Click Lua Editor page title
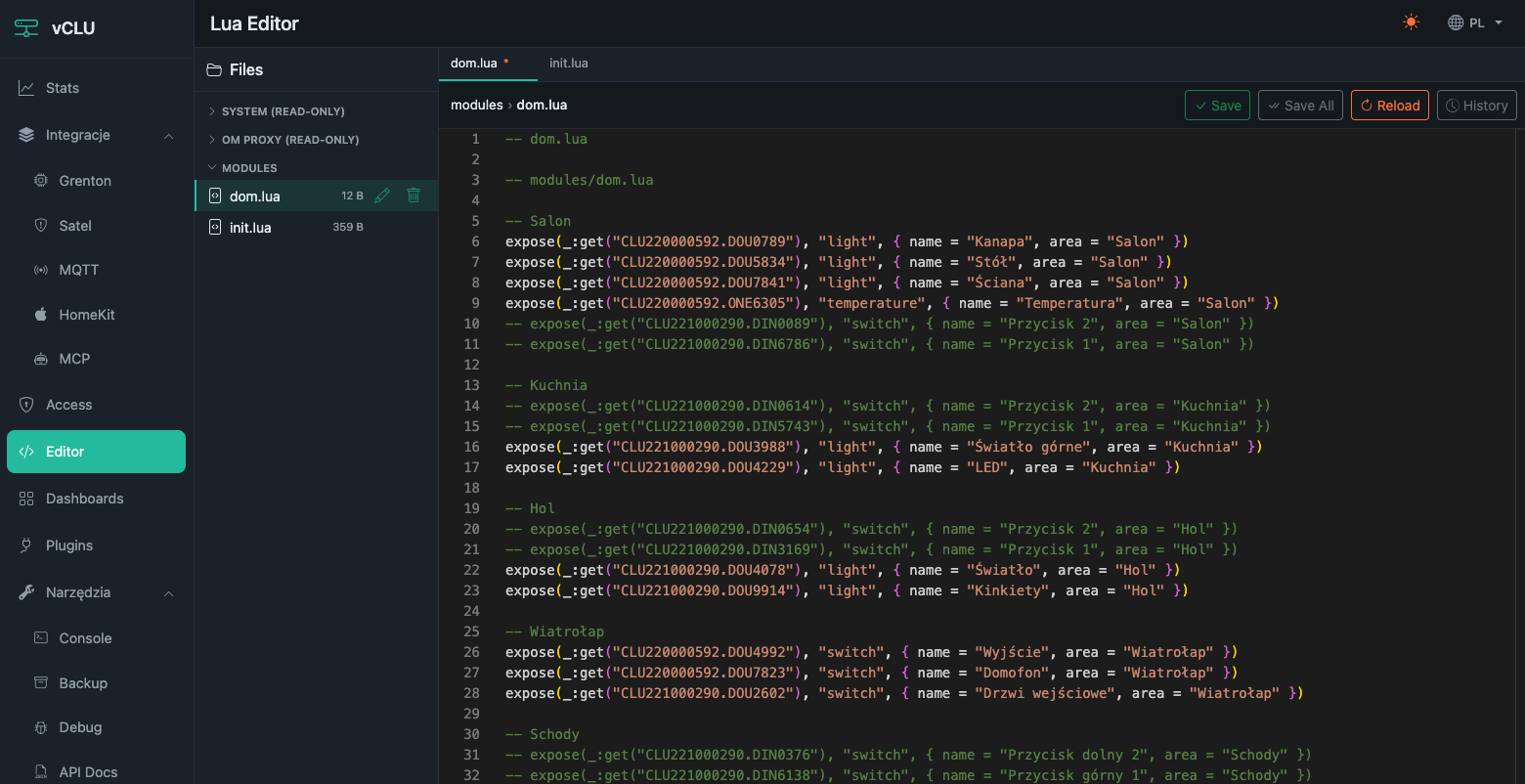This screenshot has height=784, width=1525. point(254,23)
